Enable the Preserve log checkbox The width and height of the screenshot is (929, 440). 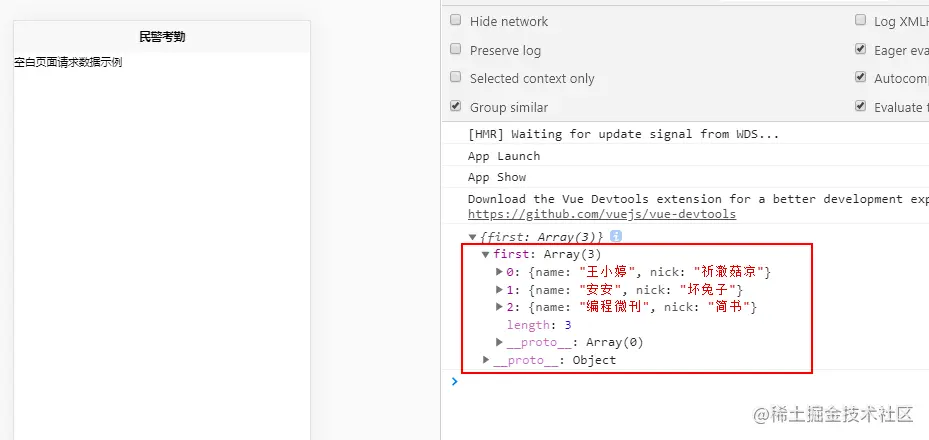coord(455,49)
